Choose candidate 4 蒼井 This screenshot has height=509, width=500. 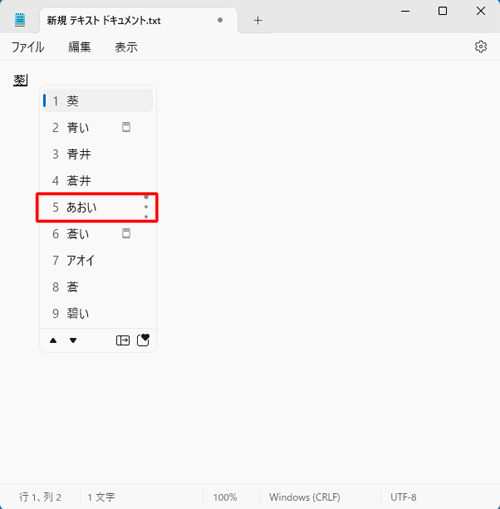(x=98, y=181)
